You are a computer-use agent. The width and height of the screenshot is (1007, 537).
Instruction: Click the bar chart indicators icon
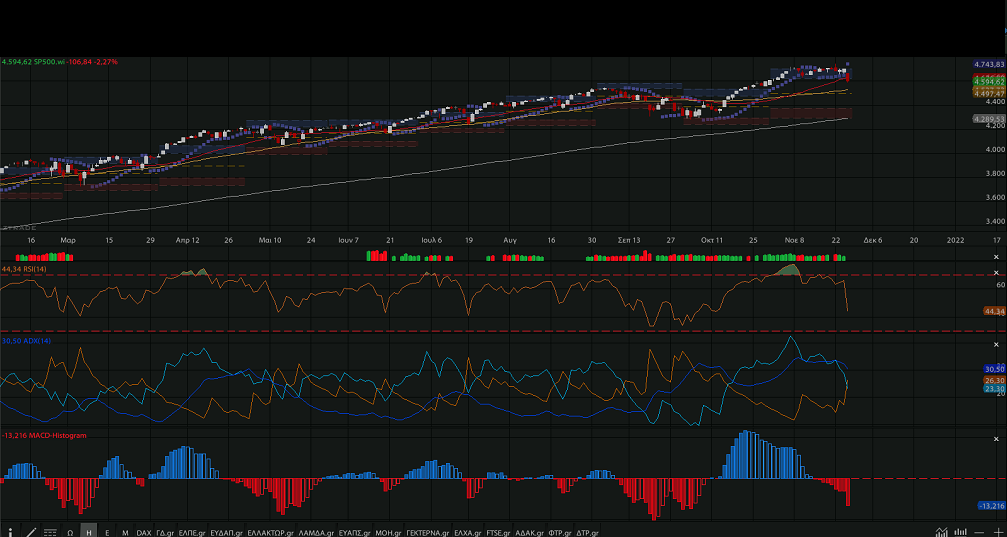pos(961,532)
